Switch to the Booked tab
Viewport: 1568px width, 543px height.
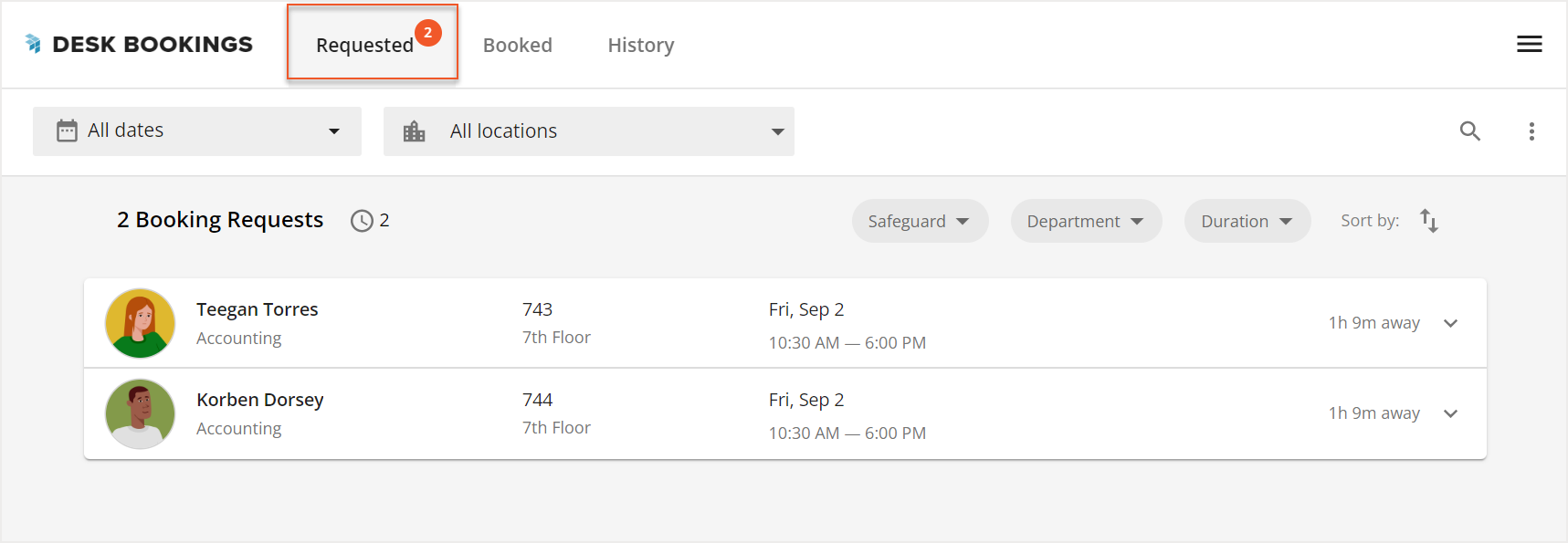pyautogui.click(x=518, y=44)
